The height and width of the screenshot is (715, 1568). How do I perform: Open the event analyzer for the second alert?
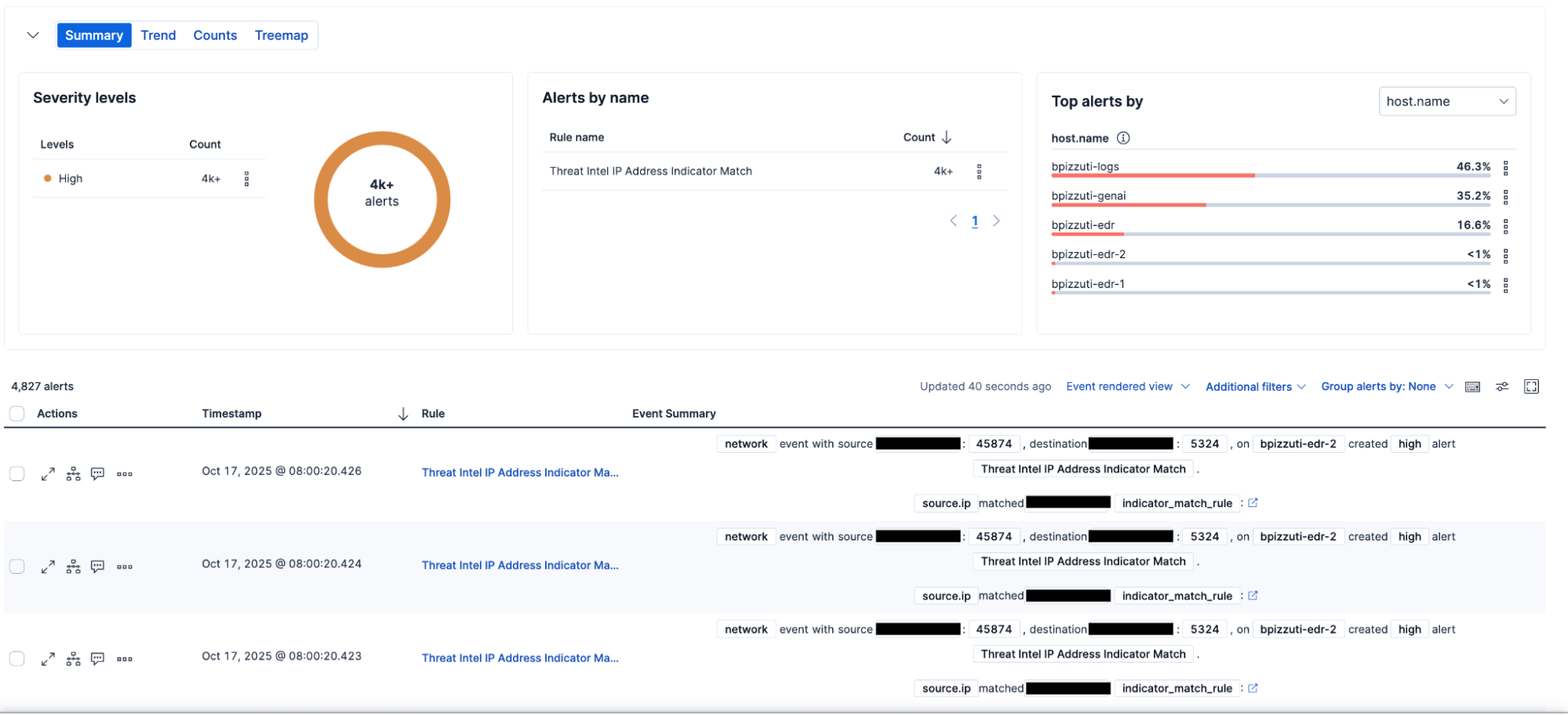coord(73,566)
